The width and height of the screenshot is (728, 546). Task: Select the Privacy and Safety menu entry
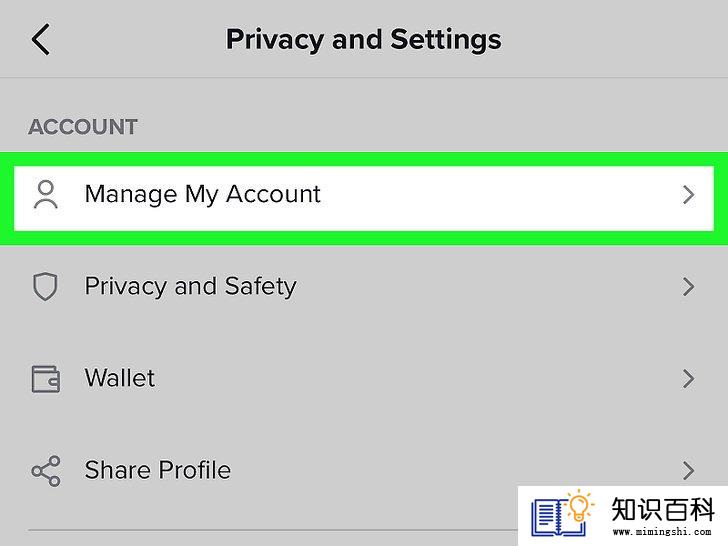click(364, 286)
